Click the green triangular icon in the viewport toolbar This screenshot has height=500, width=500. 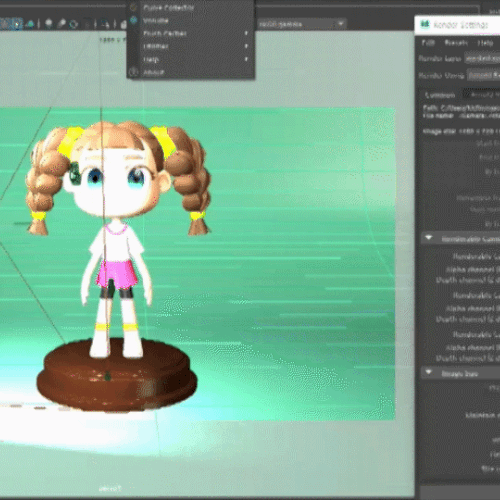click(30, 24)
